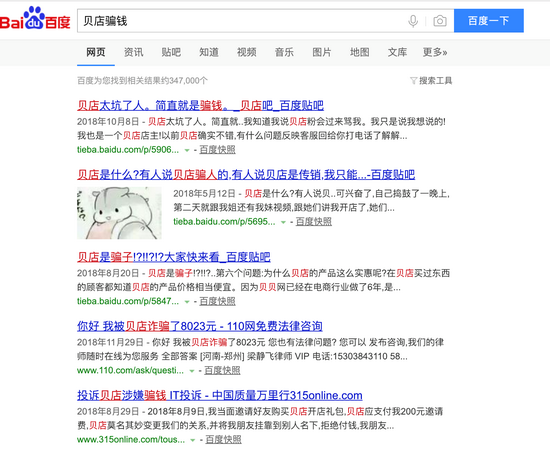550x454 pixels.
Task: Click URL tieba.baidu.com/p/5906...
Action: [128, 150]
